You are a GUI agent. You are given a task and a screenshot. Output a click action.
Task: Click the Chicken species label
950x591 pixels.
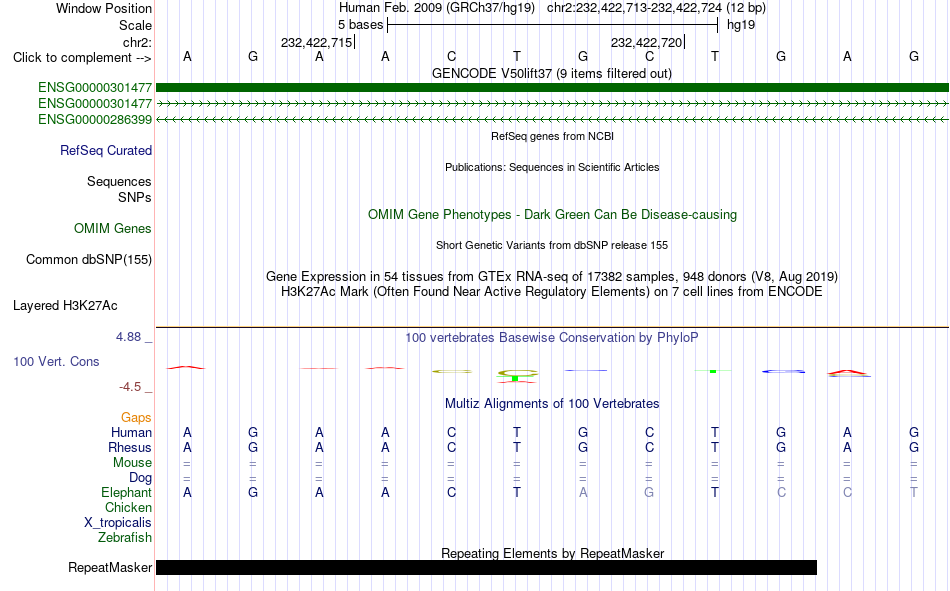pos(128,507)
